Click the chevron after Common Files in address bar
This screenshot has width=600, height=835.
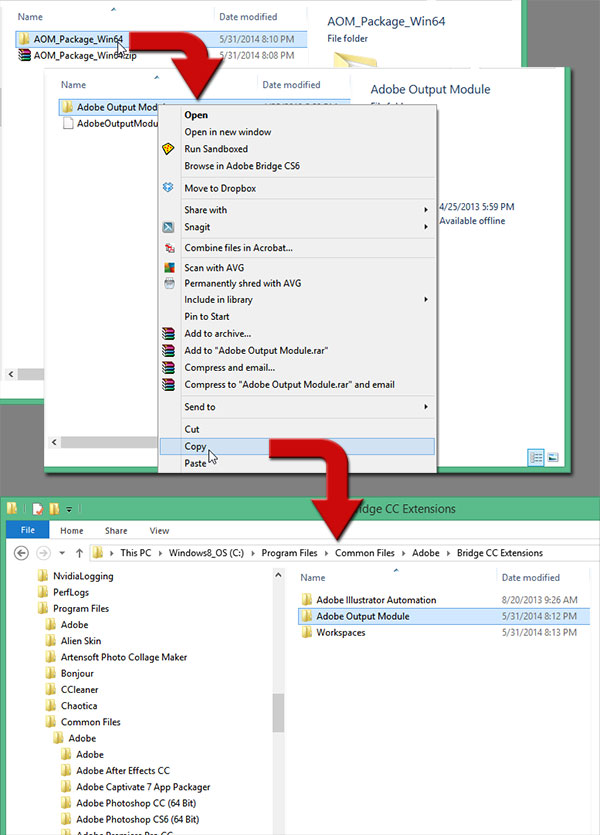(x=404, y=553)
